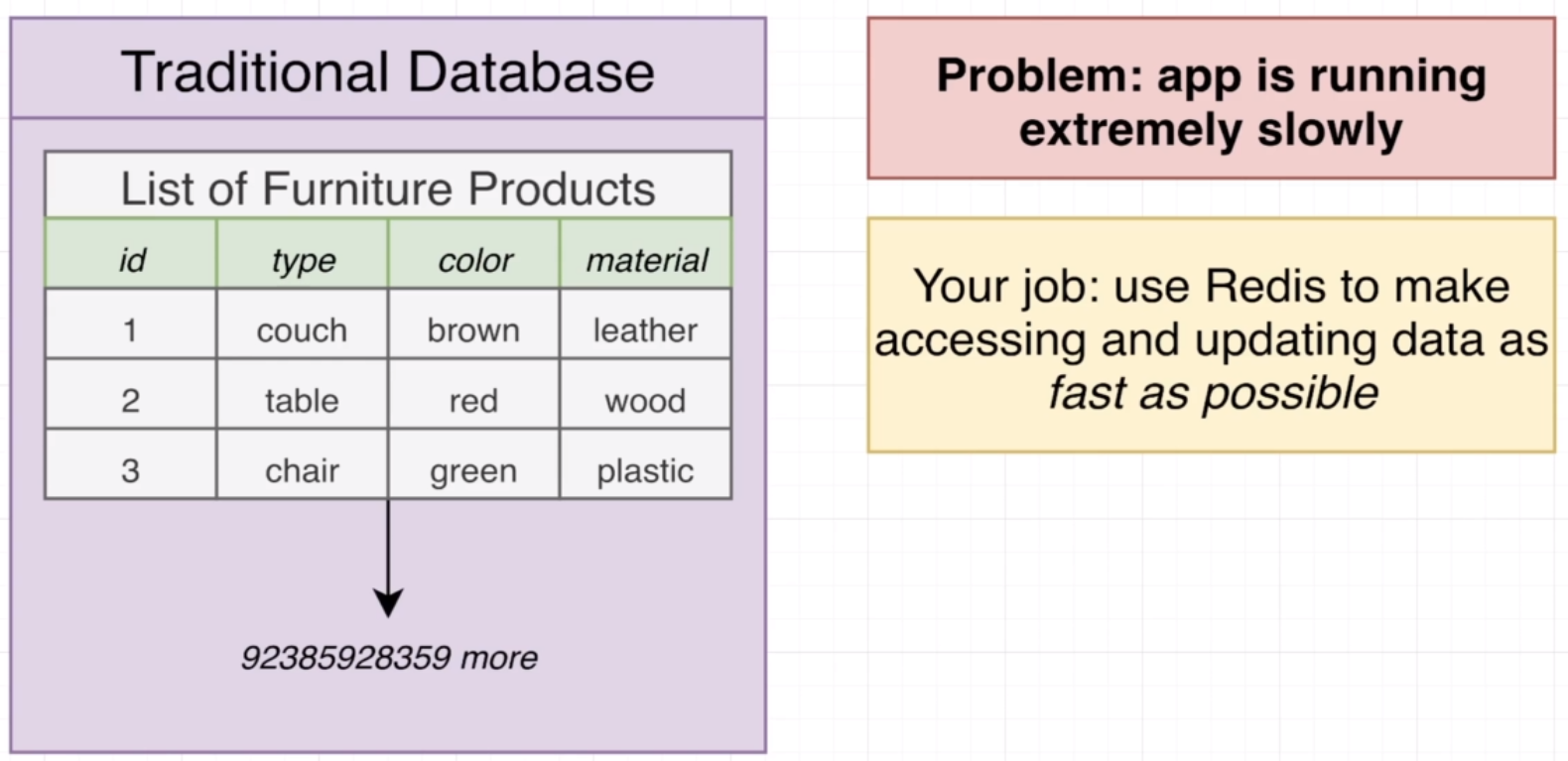
Task: Select the '92385928359 more' text
Action: (x=389, y=657)
